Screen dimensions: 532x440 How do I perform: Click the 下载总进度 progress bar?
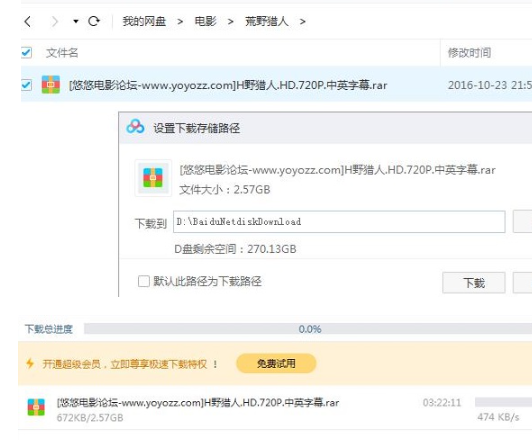click(x=308, y=328)
